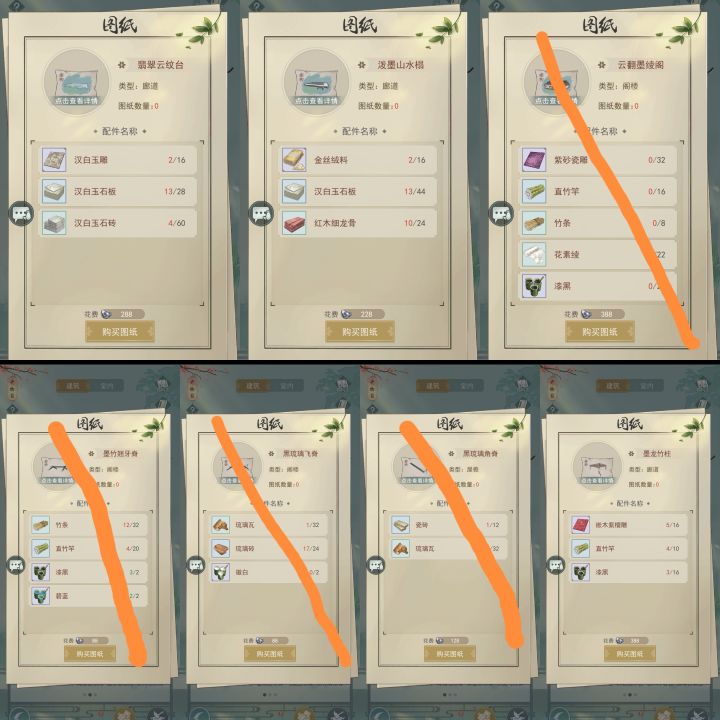This screenshot has width=720, height=720.
Task: Select the 琉璃砖 17/24 material row
Action: (x=269, y=548)
